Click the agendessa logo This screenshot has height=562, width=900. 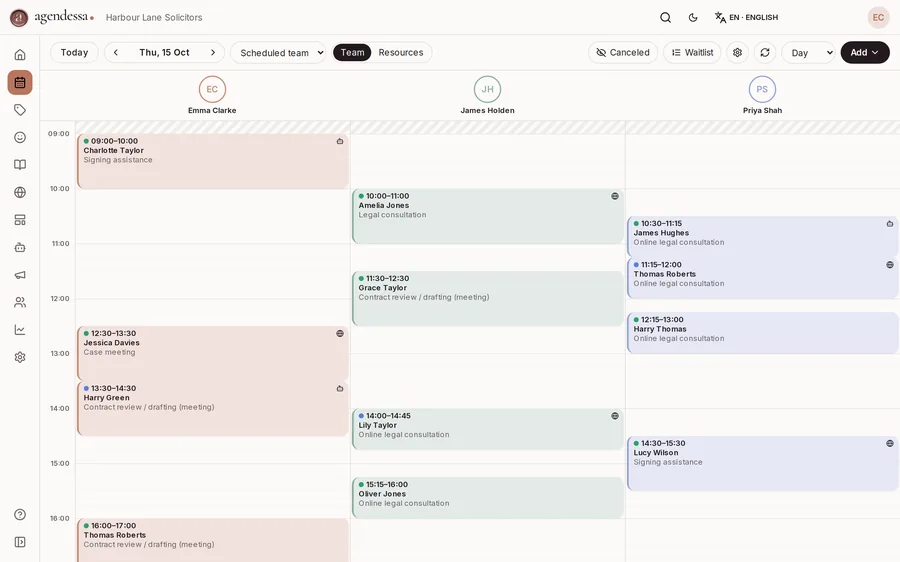(x=52, y=17)
